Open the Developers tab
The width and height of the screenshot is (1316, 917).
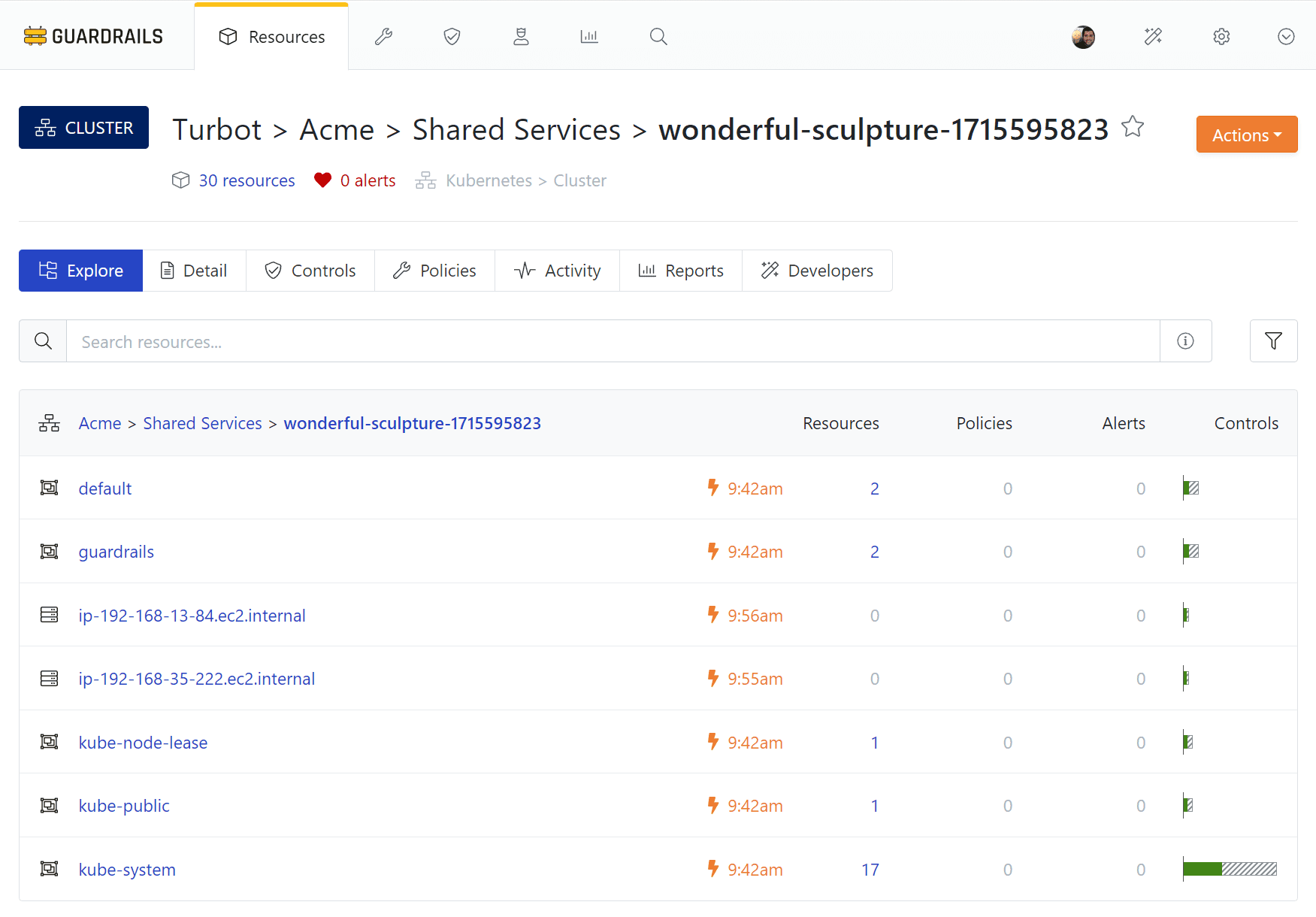pyautogui.click(x=817, y=271)
